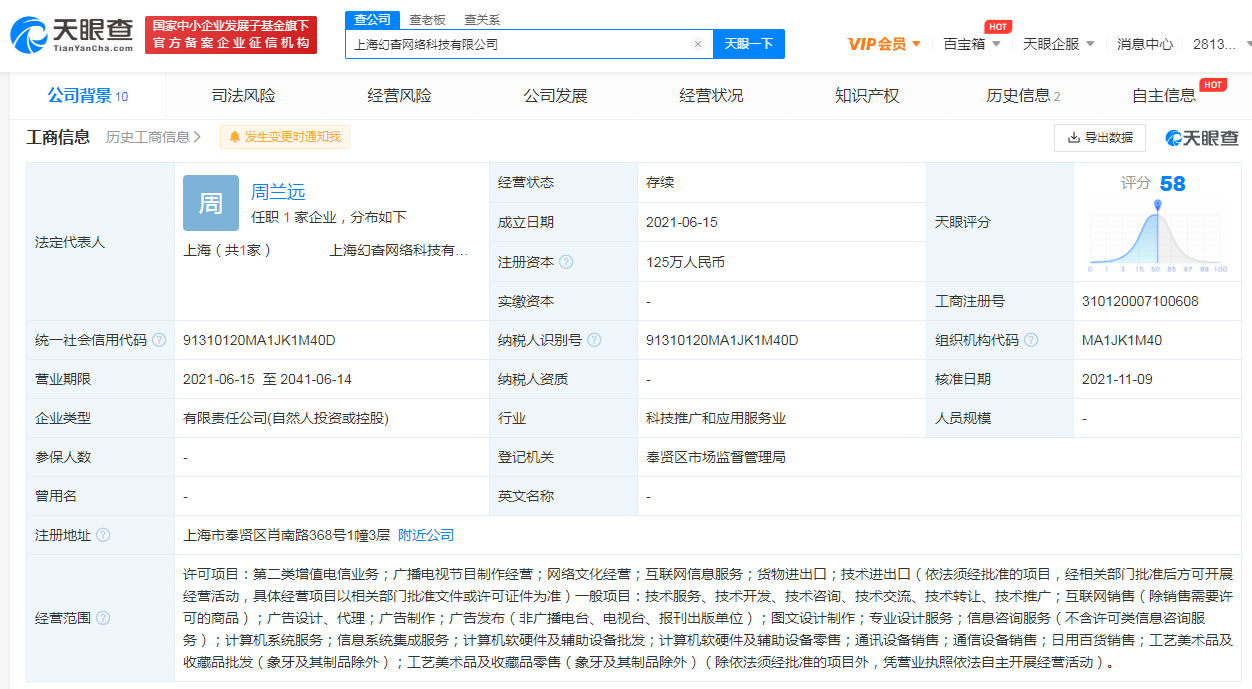Switch to the 自主信息 tab
The width and height of the screenshot is (1252, 689).
point(1163,96)
